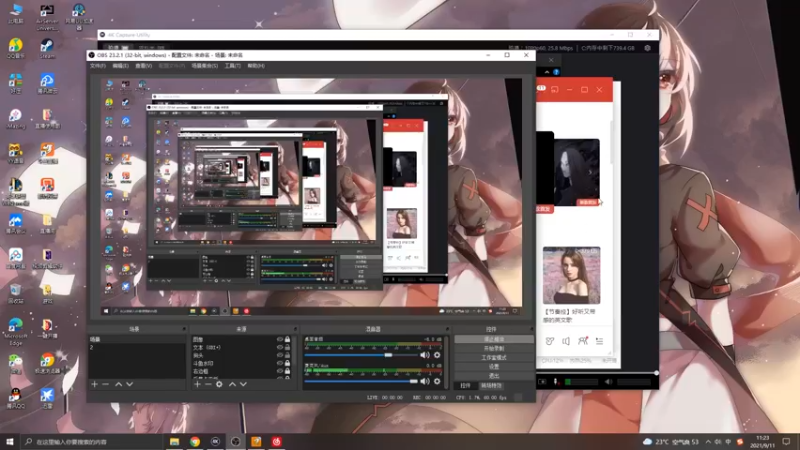
Task: Open settings gear in 4K Capture Utility
Action: point(647,48)
